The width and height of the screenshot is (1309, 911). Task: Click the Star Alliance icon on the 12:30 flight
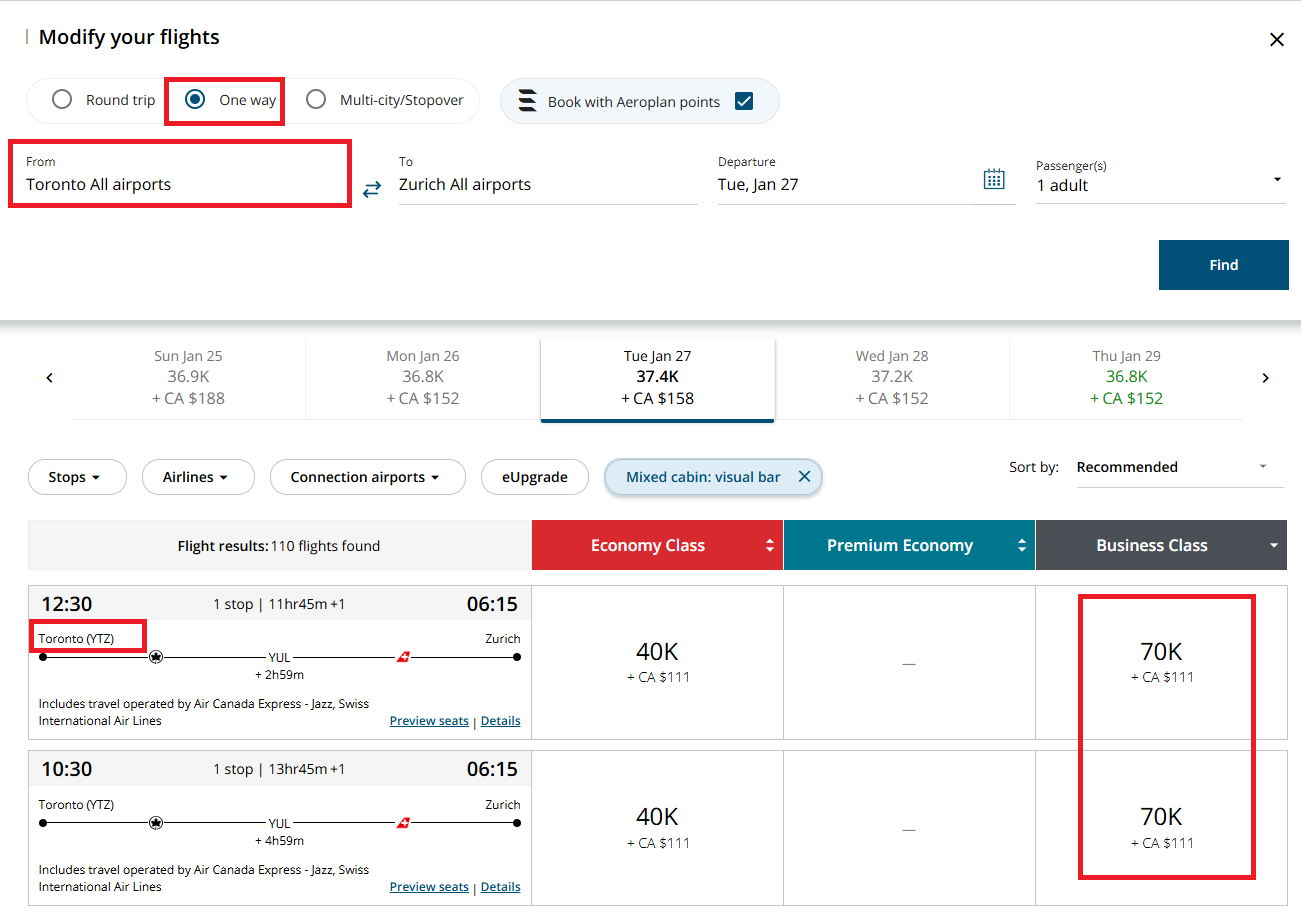coord(156,657)
